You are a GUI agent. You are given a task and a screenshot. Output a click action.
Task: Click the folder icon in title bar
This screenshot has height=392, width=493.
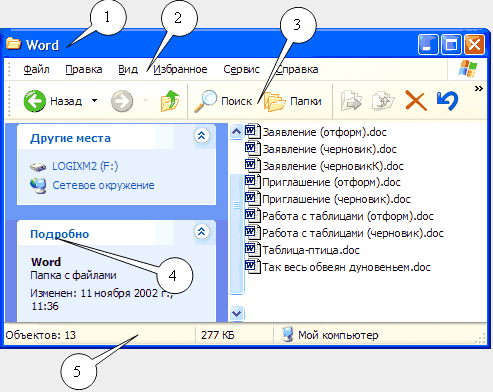(13, 43)
